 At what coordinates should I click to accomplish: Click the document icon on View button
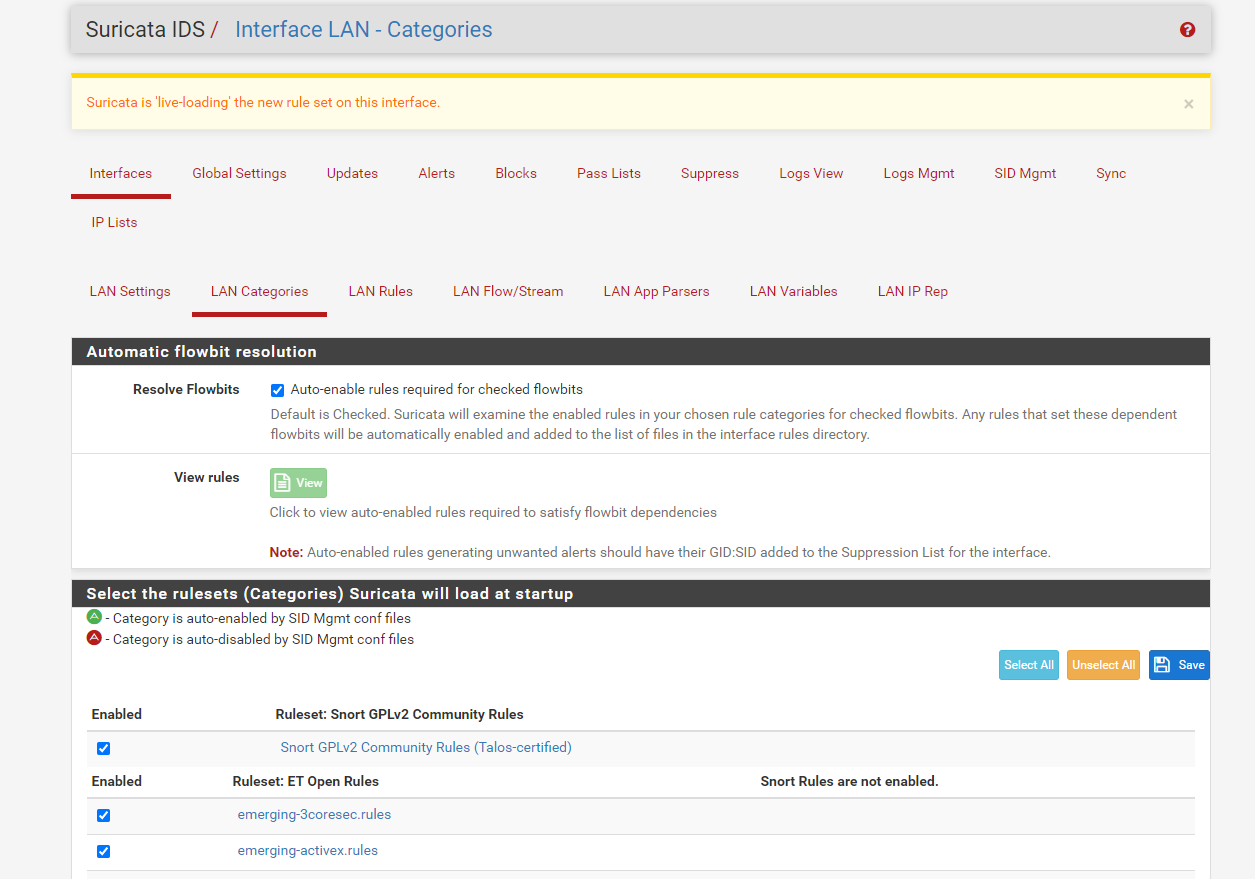point(283,483)
